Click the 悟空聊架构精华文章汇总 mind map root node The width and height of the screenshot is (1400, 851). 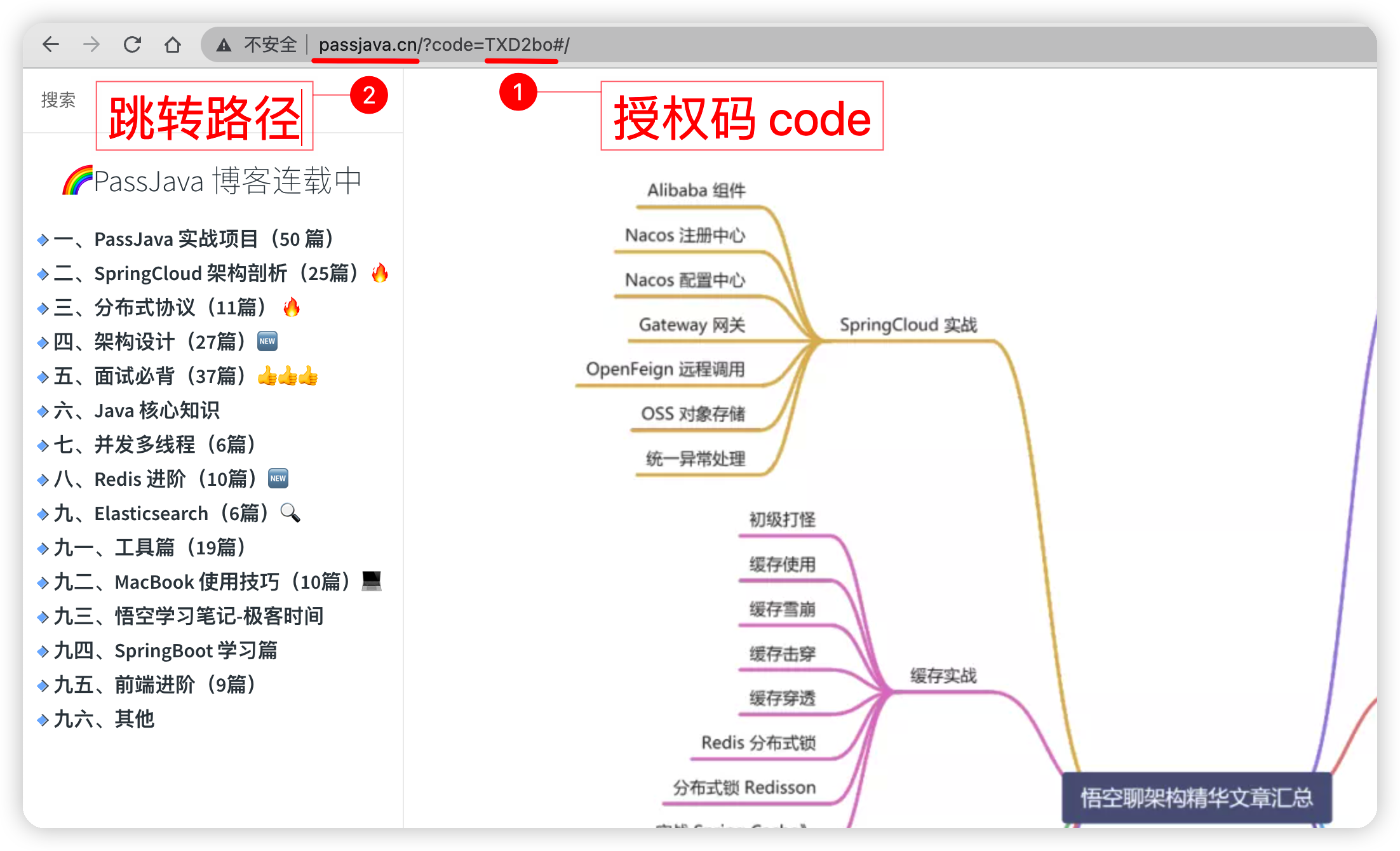point(1197,798)
